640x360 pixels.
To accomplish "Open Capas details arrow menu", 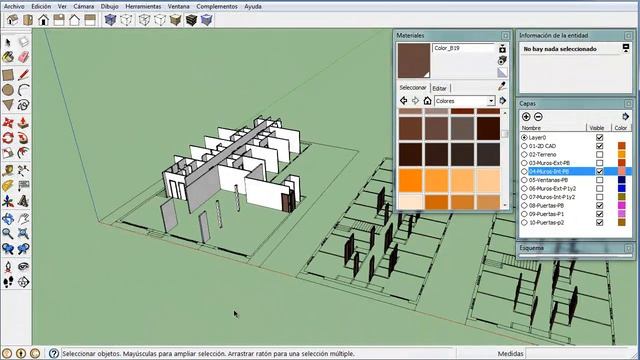I will coord(626,117).
